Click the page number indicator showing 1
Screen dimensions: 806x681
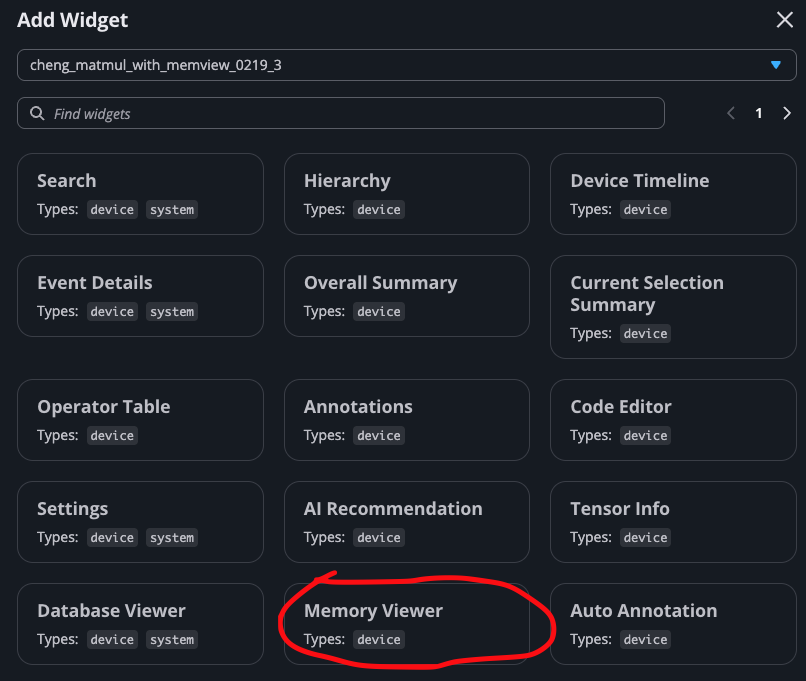pyautogui.click(x=758, y=112)
